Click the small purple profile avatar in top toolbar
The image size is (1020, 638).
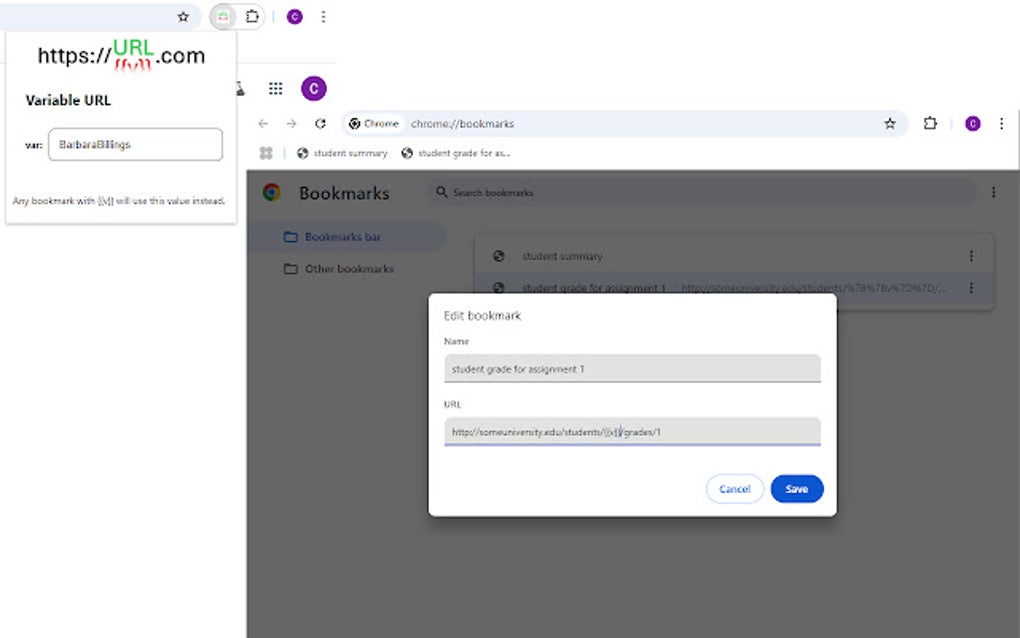tap(295, 17)
